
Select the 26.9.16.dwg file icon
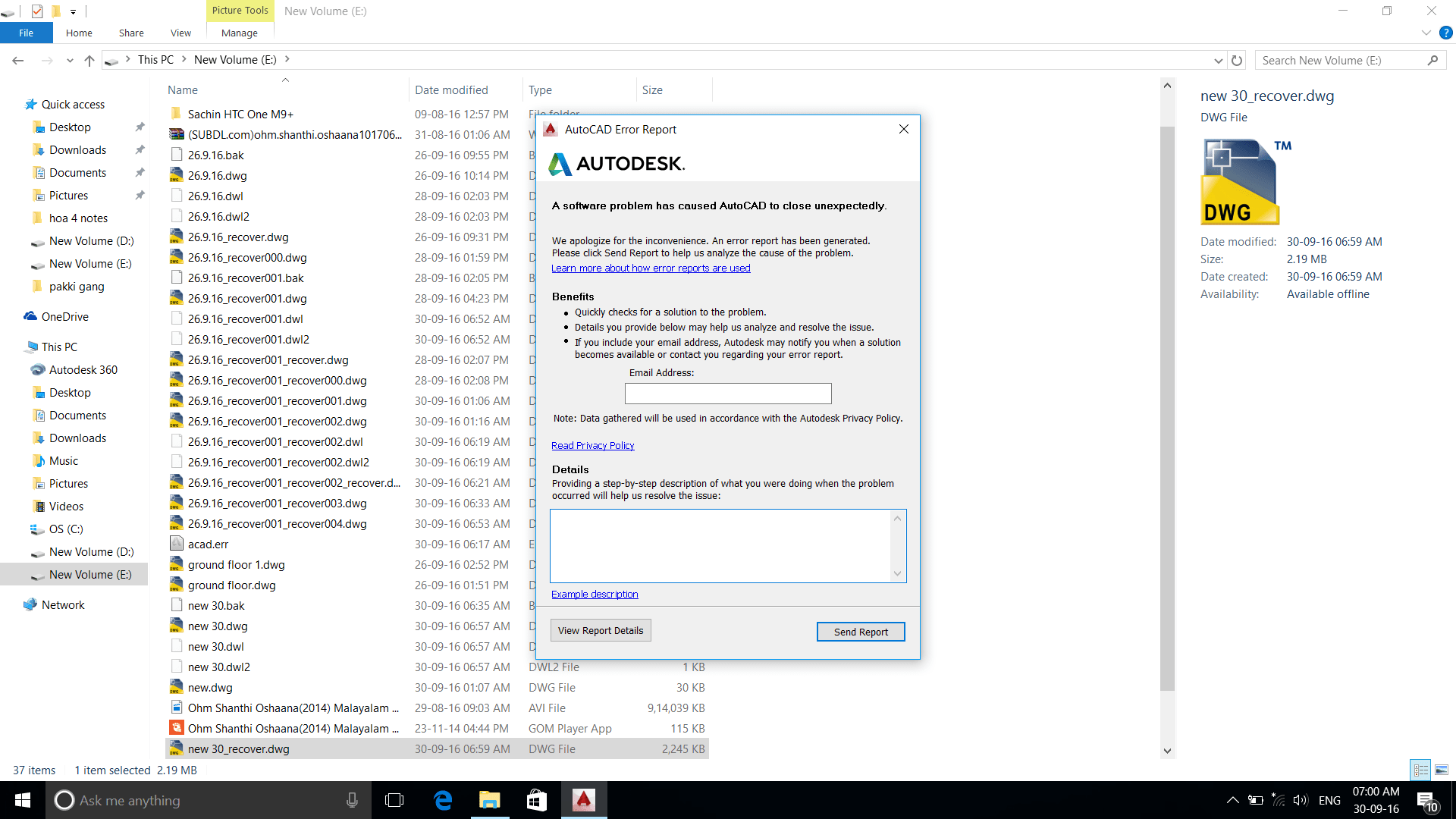tap(176, 175)
